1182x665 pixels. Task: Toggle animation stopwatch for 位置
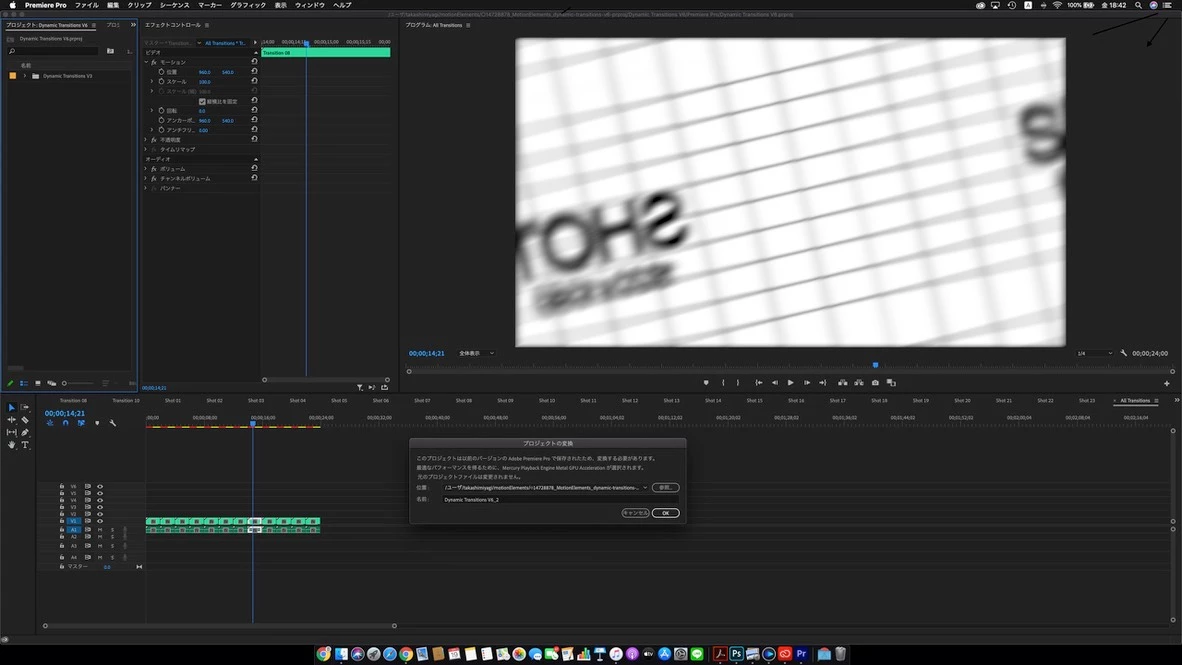[161, 72]
